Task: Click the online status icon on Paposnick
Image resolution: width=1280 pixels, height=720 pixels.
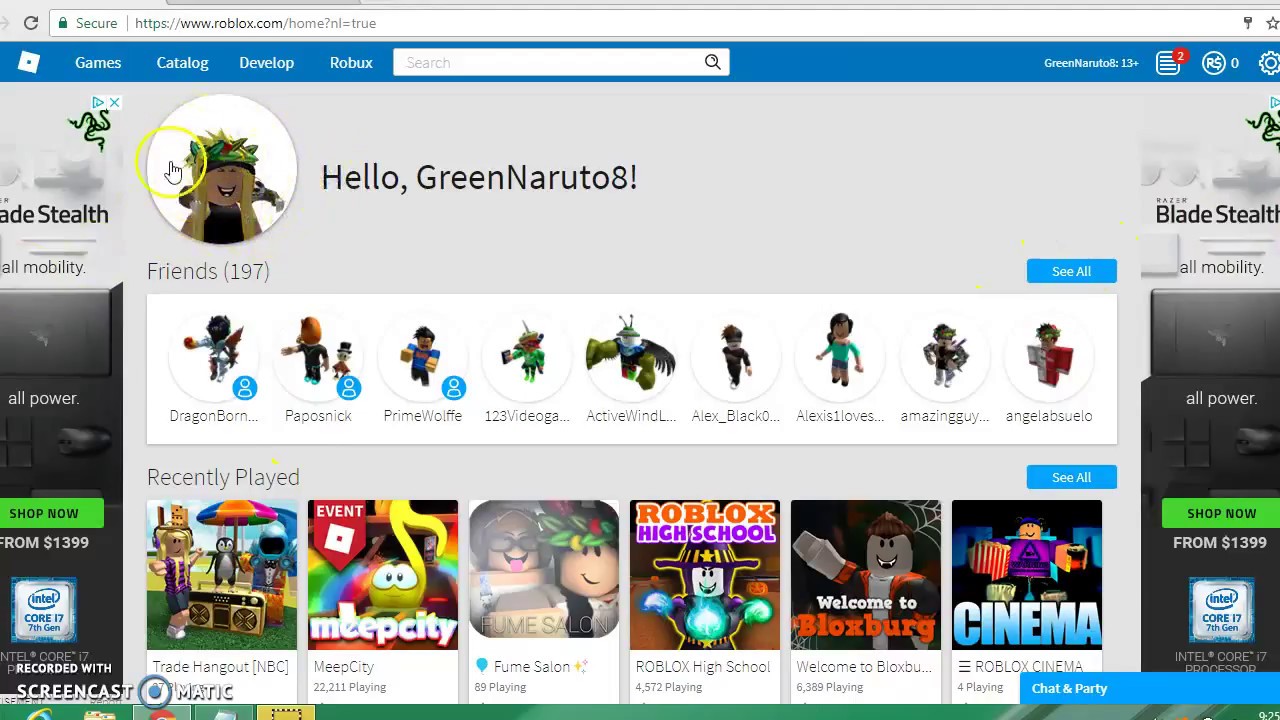Action: [x=349, y=387]
